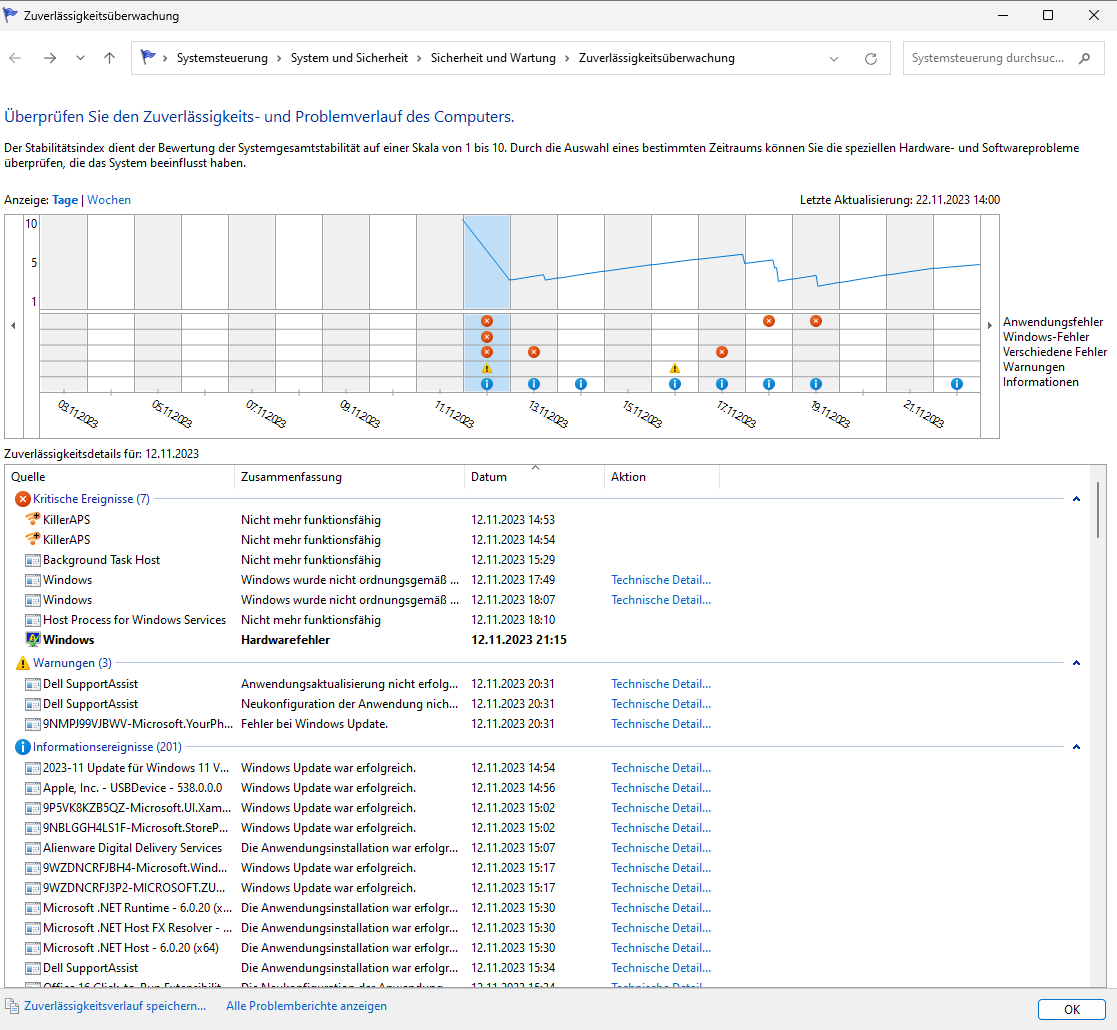Collapse Warnungen group
The width and height of the screenshot is (1117, 1030).
tap(1076, 663)
